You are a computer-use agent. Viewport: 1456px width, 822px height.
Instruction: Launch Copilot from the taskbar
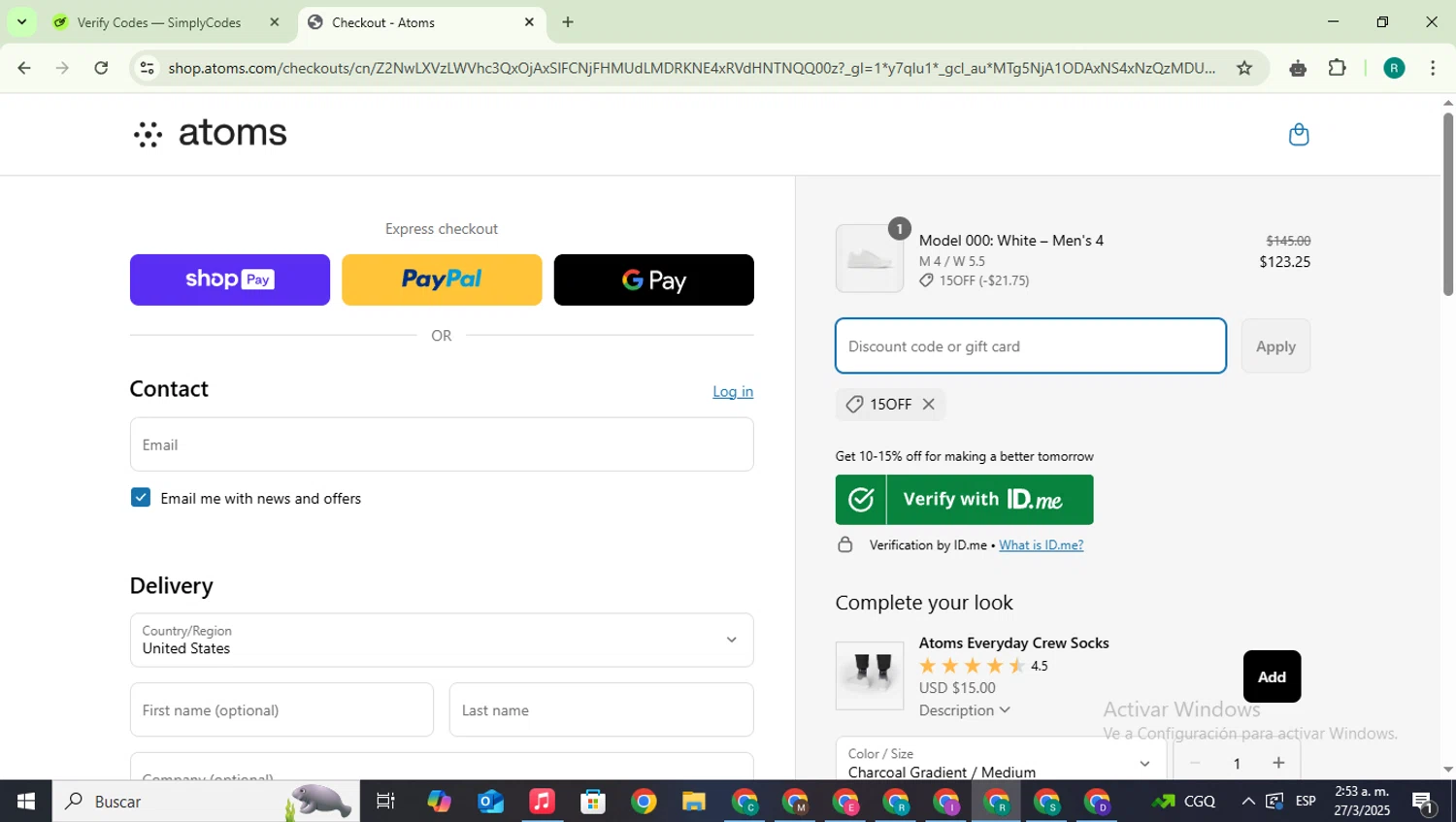point(439,802)
